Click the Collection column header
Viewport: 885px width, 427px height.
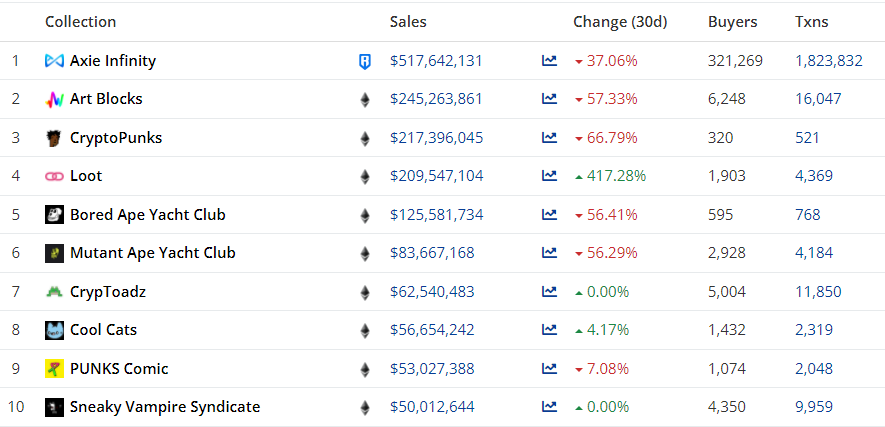click(80, 22)
